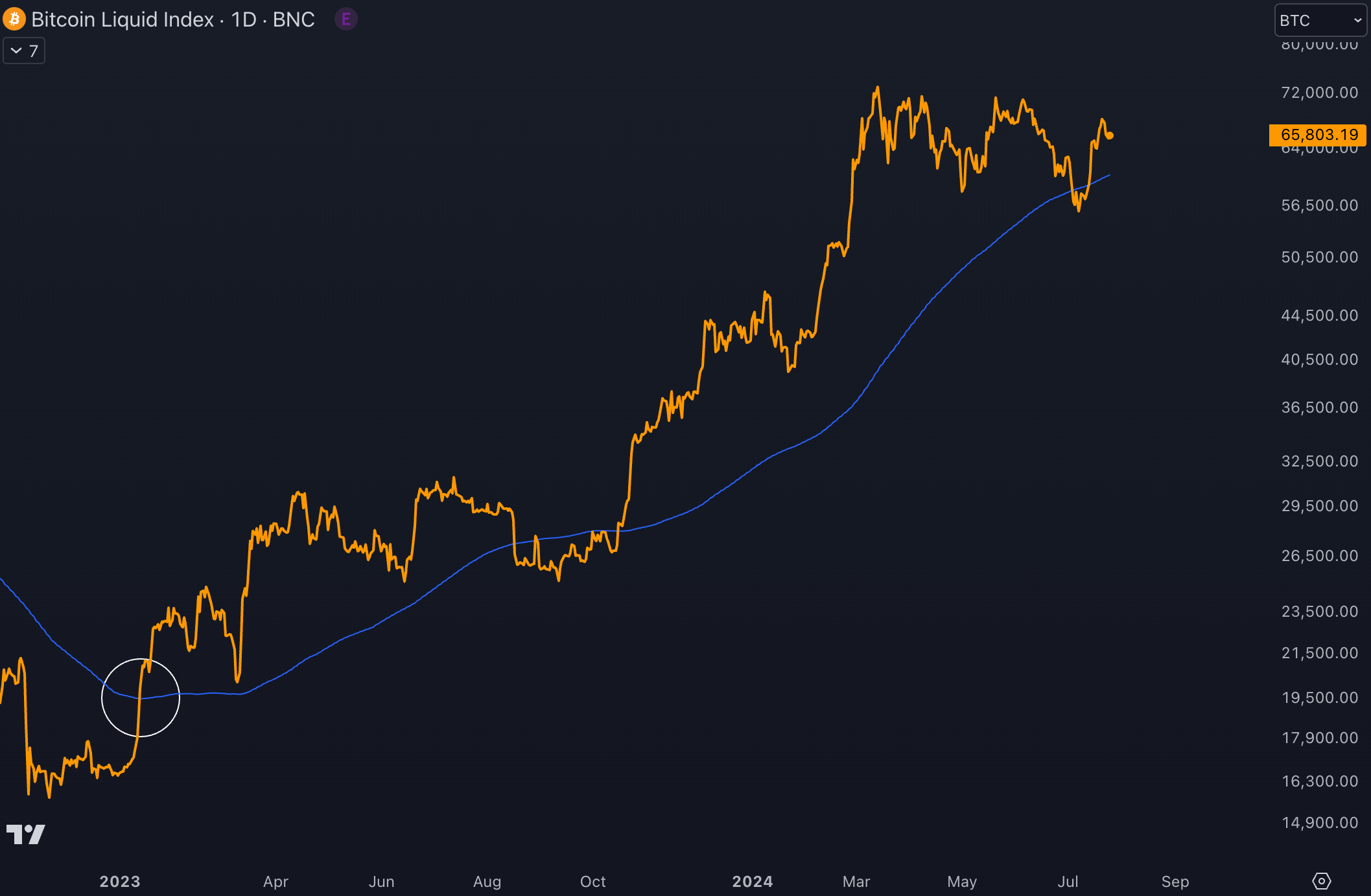Screen dimensions: 1371x896
Task: Open the TradingView logo link
Action: click(25, 834)
